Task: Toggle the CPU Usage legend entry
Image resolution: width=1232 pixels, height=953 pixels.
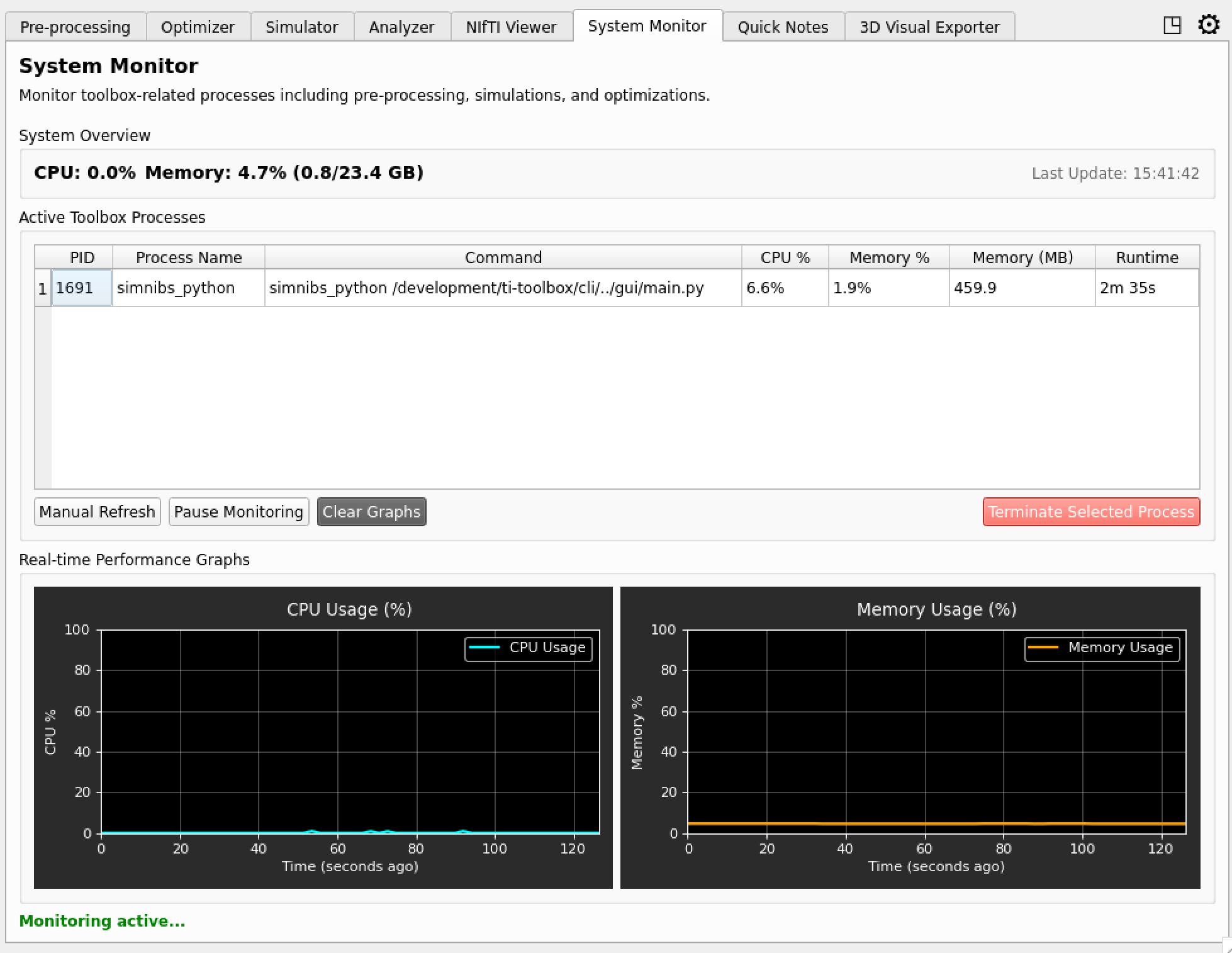Action: coord(528,648)
